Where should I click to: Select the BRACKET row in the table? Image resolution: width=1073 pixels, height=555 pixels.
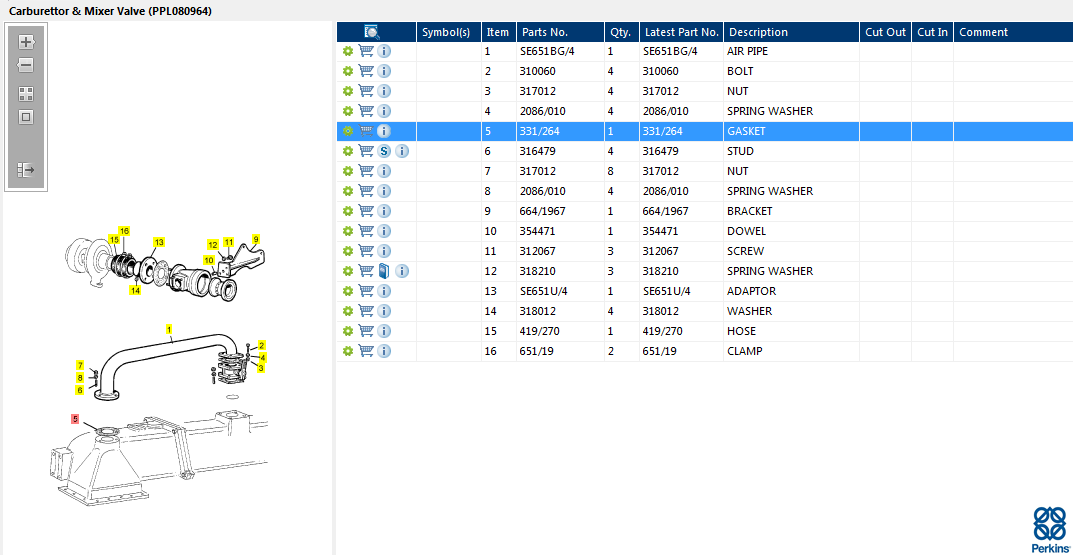(704, 211)
